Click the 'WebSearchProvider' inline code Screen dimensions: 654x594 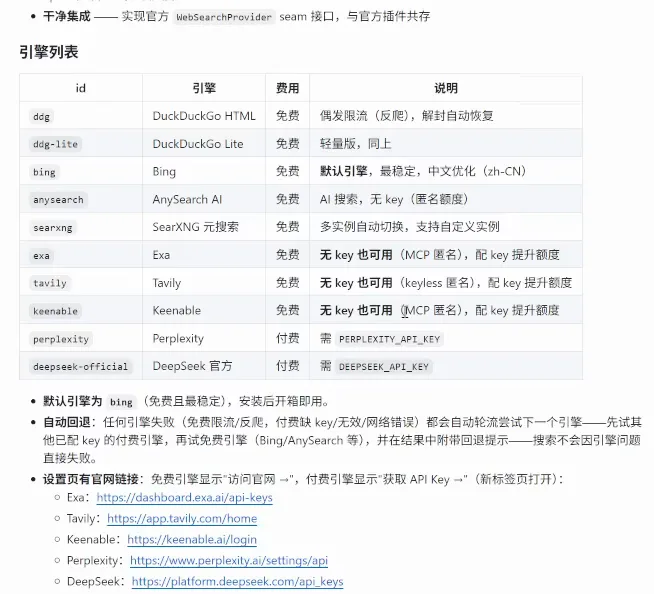click(224, 17)
